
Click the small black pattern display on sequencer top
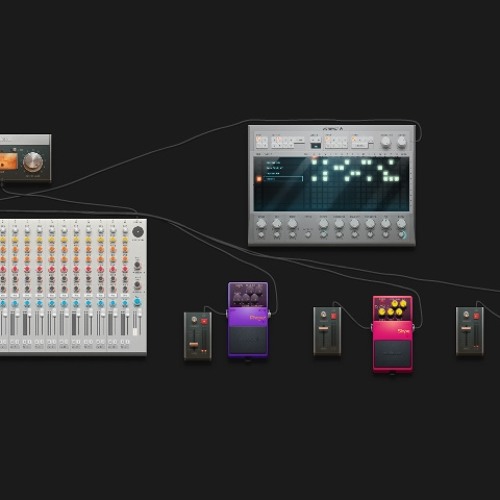pyautogui.click(x=315, y=146)
